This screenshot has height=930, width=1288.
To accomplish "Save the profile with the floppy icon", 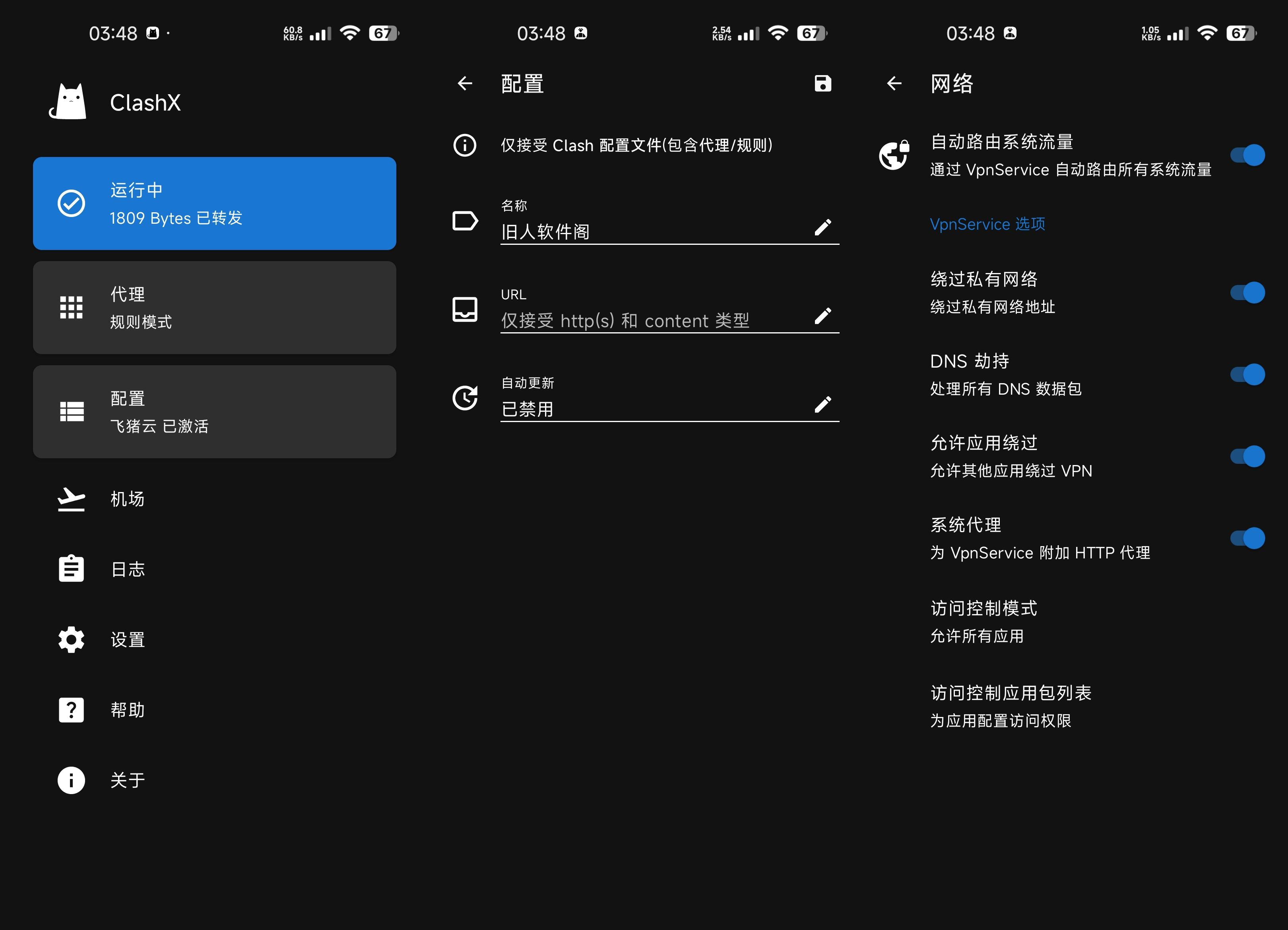I will click(x=823, y=83).
